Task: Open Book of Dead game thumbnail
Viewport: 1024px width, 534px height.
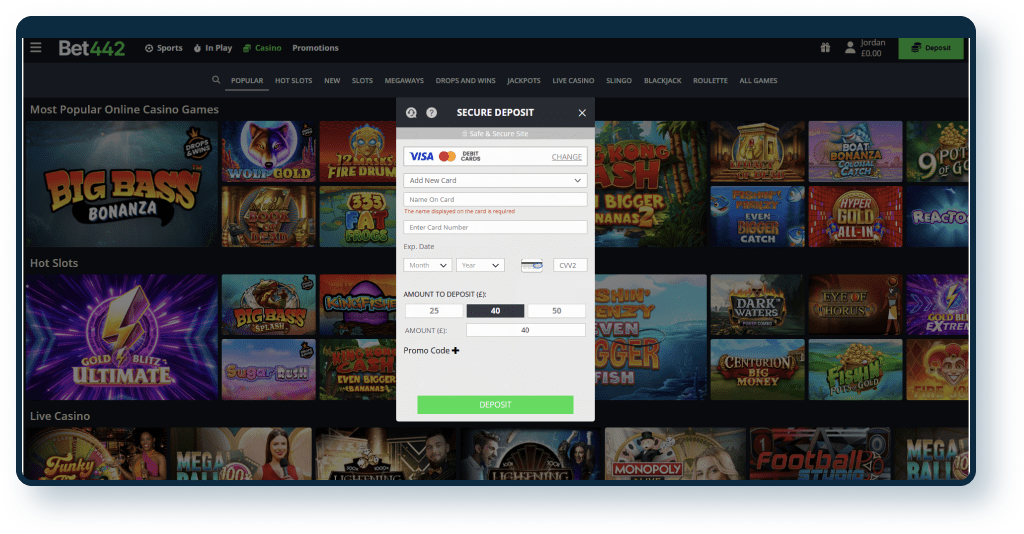Action: (x=268, y=217)
